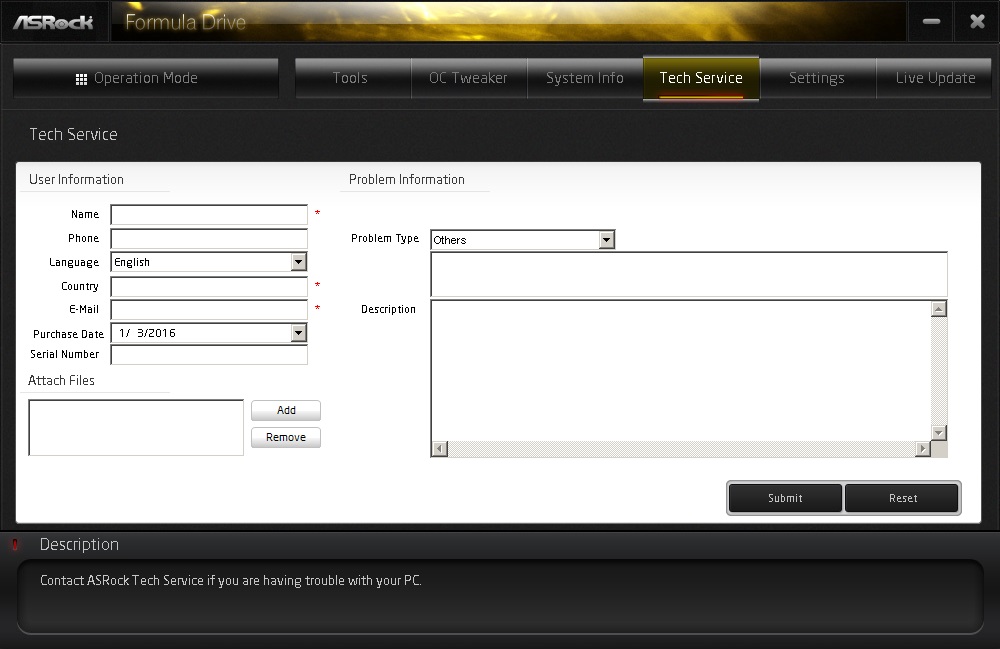Focus the E-Mail input box
1000x649 pixels.
point(209,309)
